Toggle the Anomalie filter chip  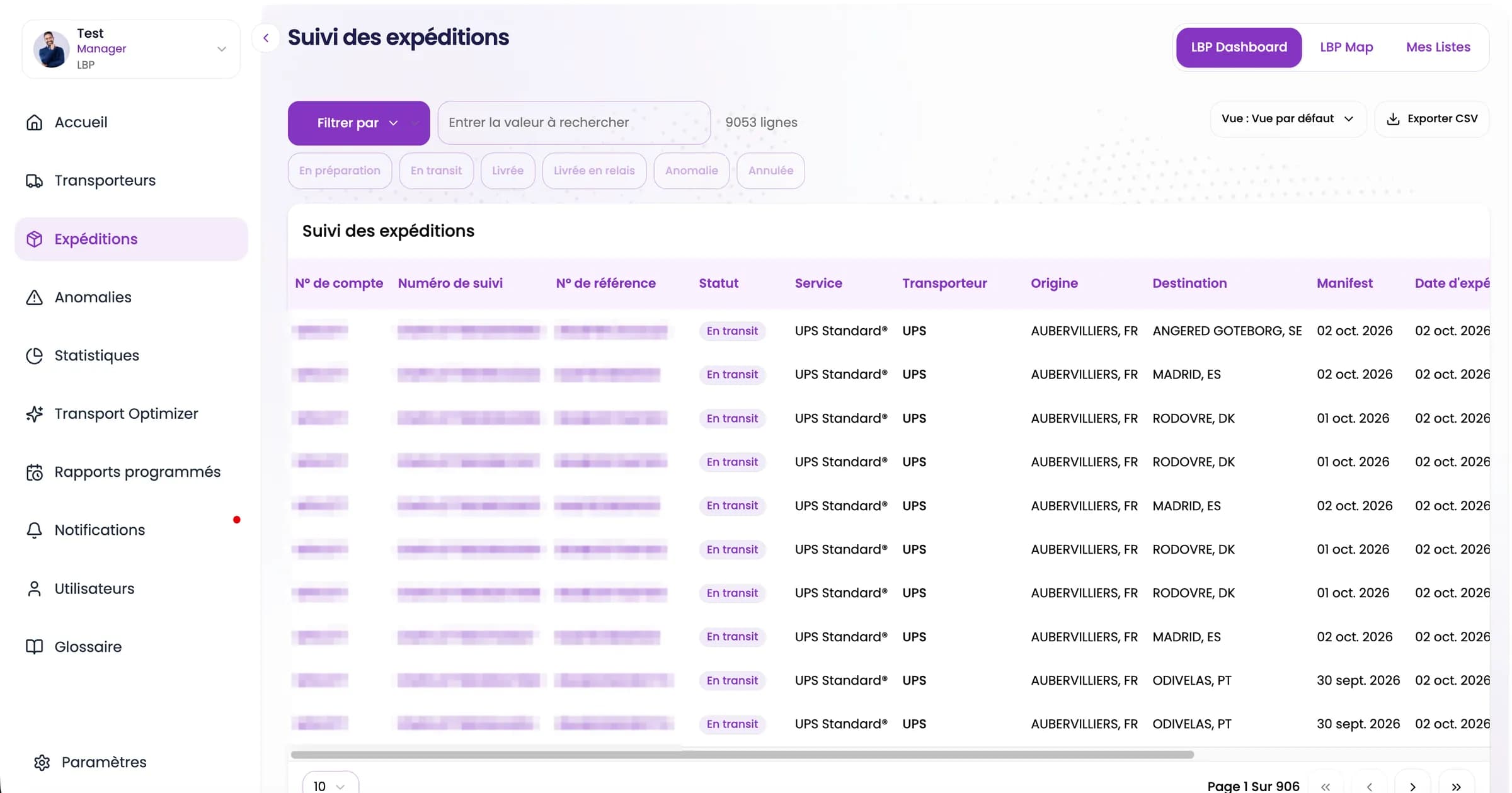coord(691,171)
